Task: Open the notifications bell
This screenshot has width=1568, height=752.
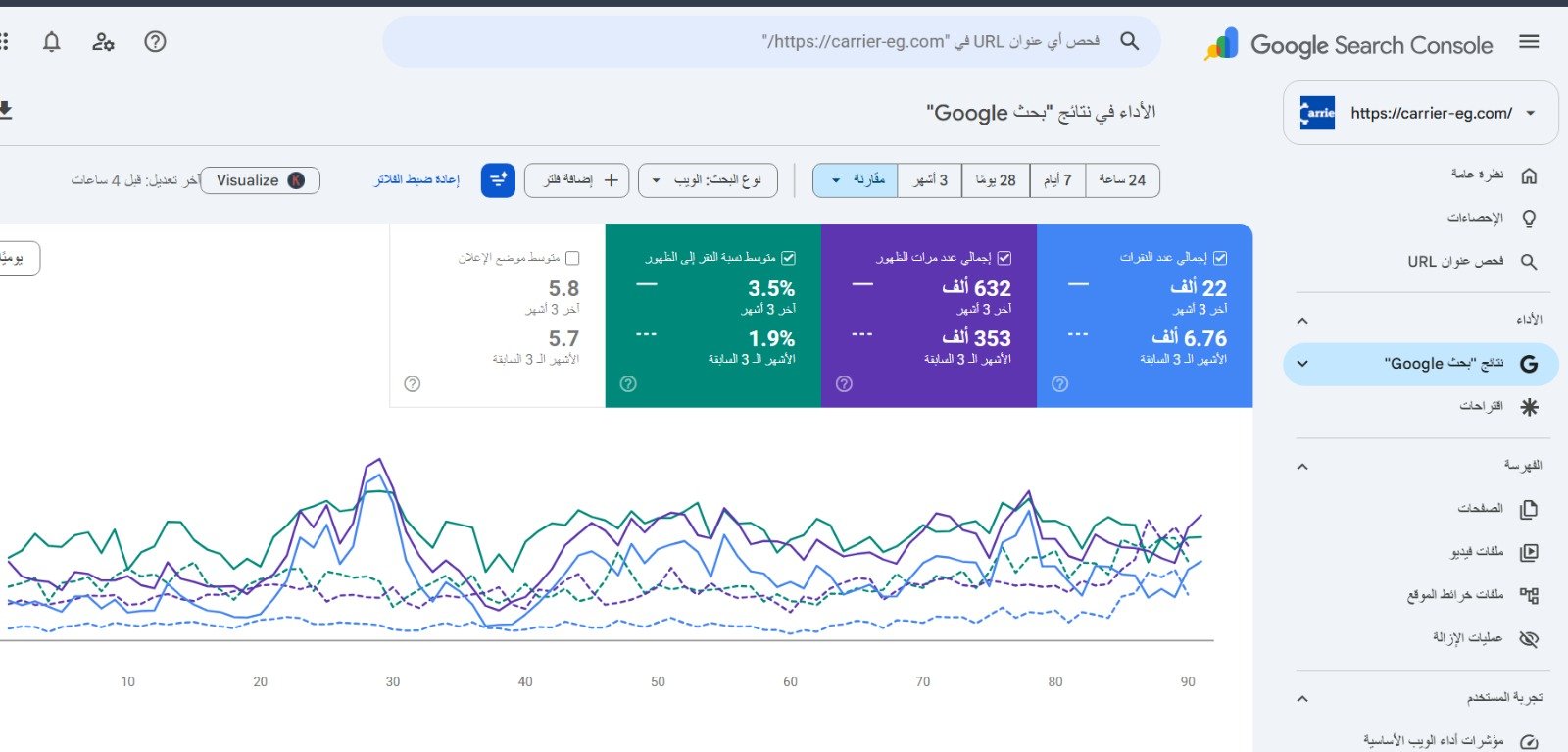Action: click(x=52, y=41)
